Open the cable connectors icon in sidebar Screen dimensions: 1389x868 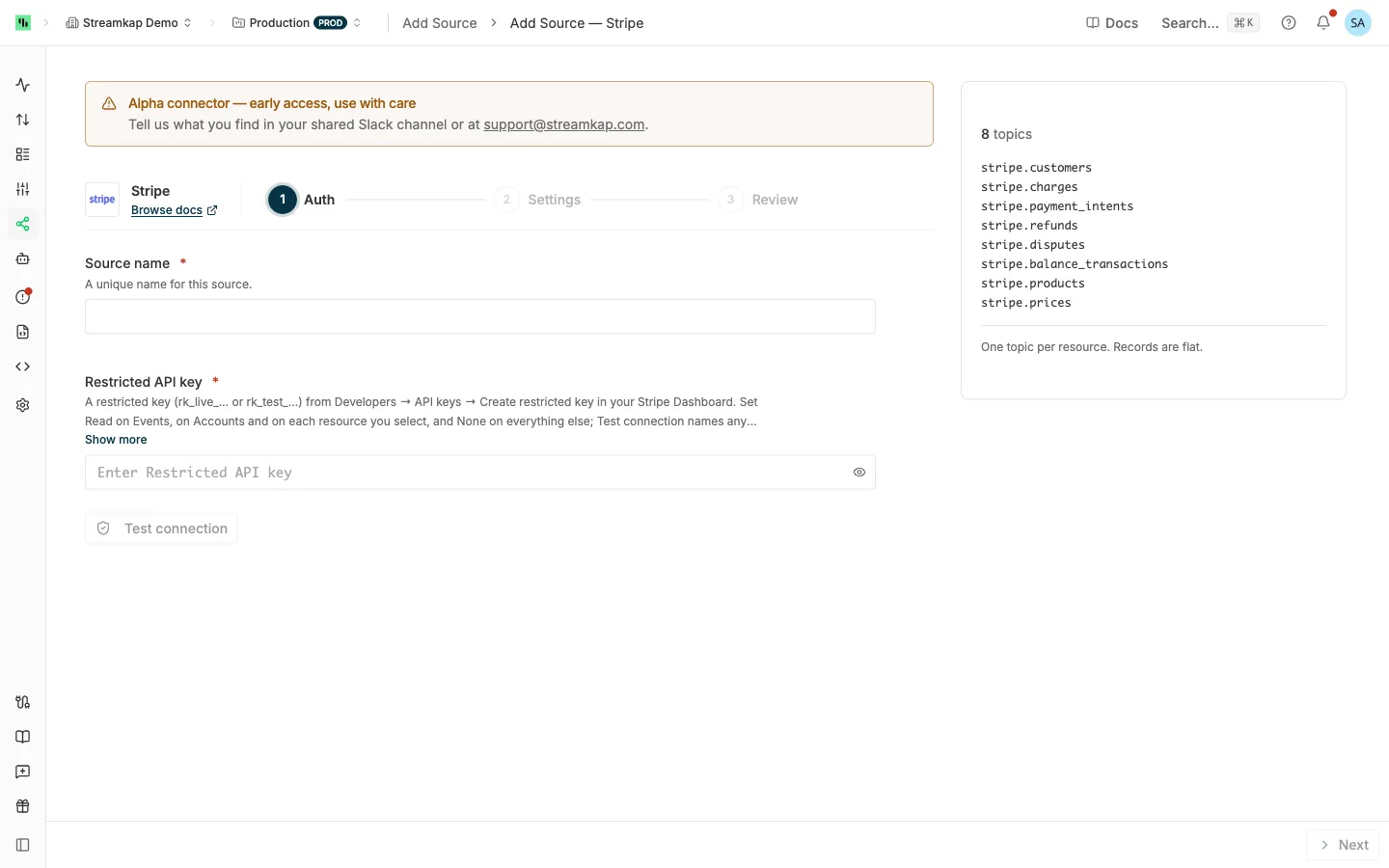(23, 702)
